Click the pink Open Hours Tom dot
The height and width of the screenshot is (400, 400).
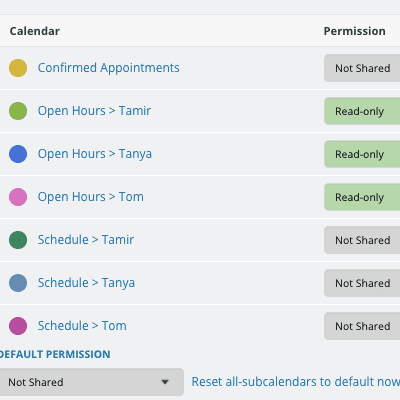(x=18, y=197)
